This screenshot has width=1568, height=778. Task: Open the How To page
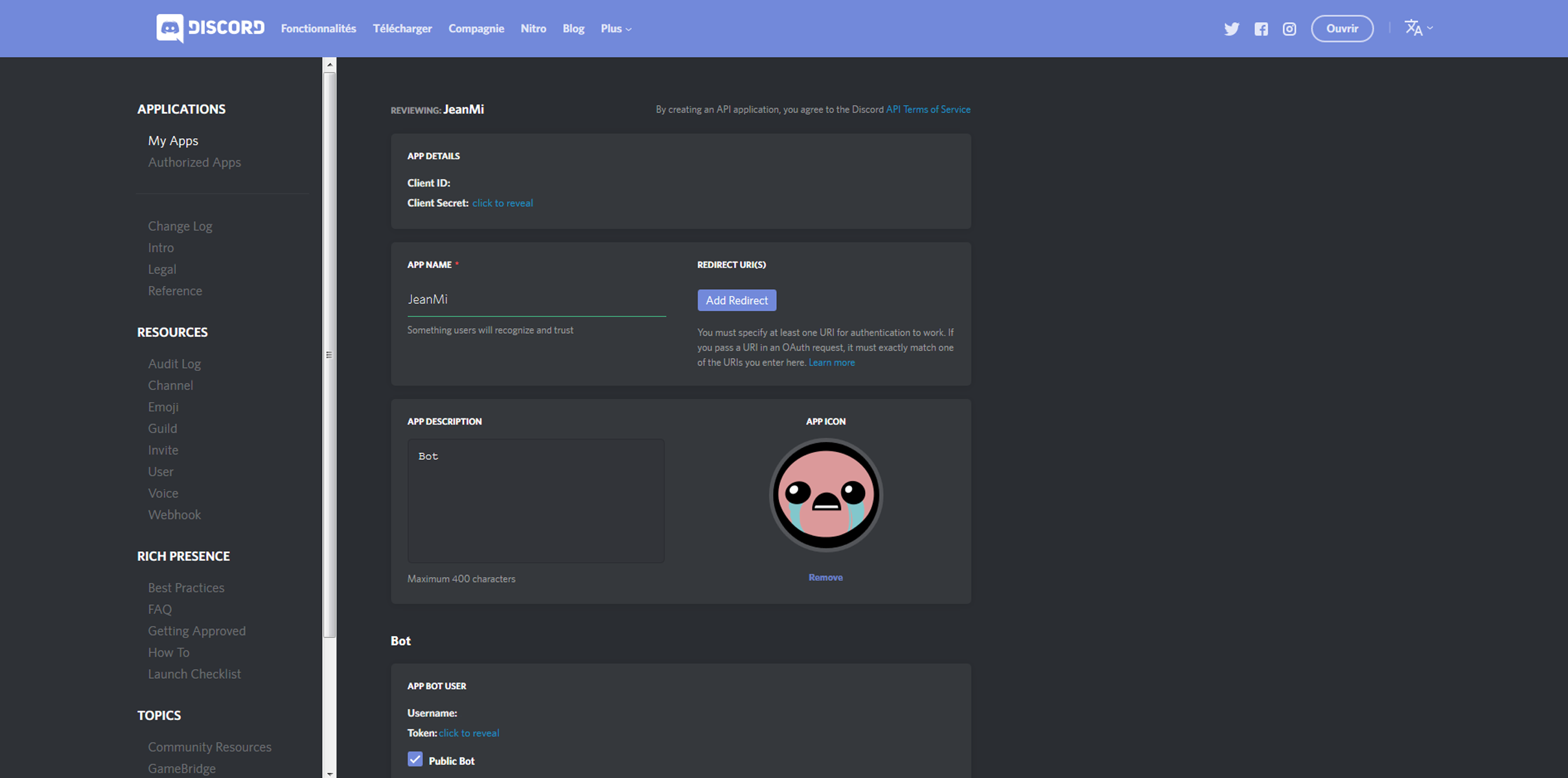(x=168, y=652)
